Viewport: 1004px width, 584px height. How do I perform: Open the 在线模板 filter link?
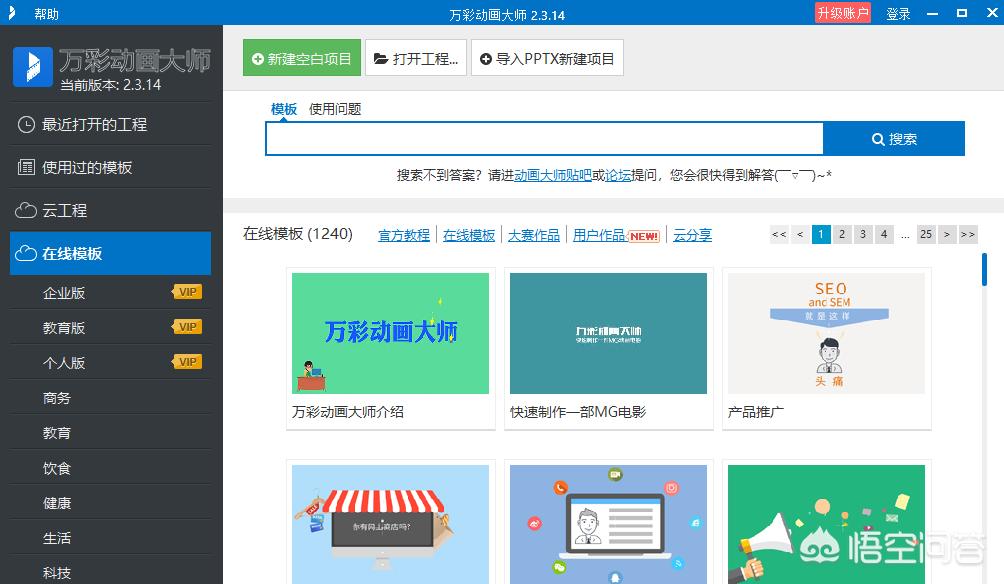469,235
